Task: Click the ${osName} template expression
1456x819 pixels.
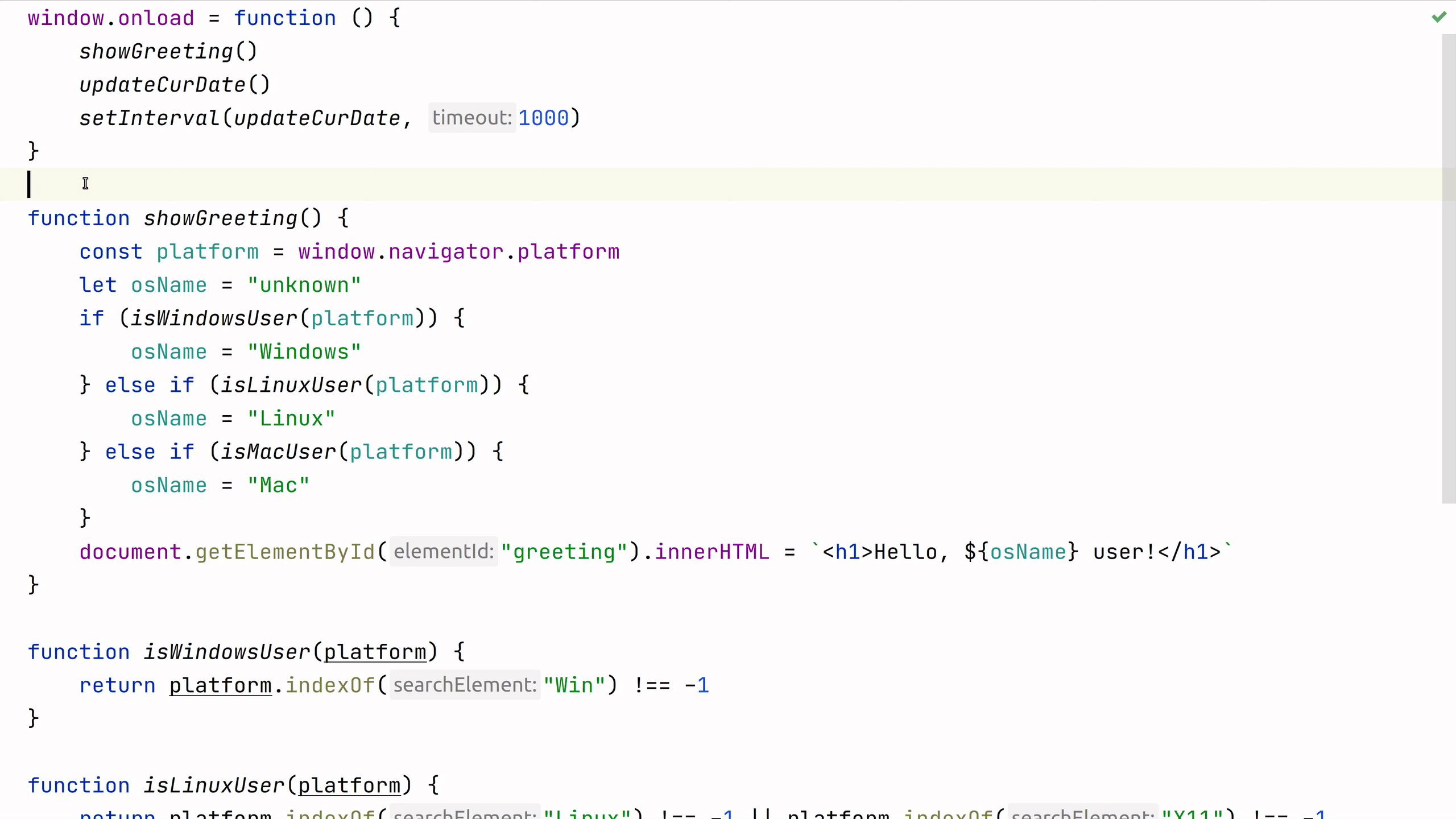Action: click(1021, 552)
